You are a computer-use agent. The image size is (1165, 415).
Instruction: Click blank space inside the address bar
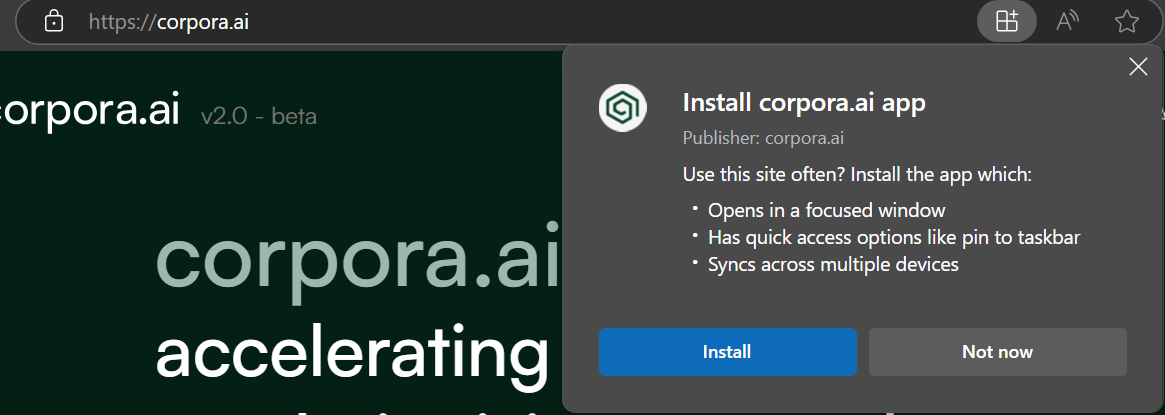coord(600,21)
